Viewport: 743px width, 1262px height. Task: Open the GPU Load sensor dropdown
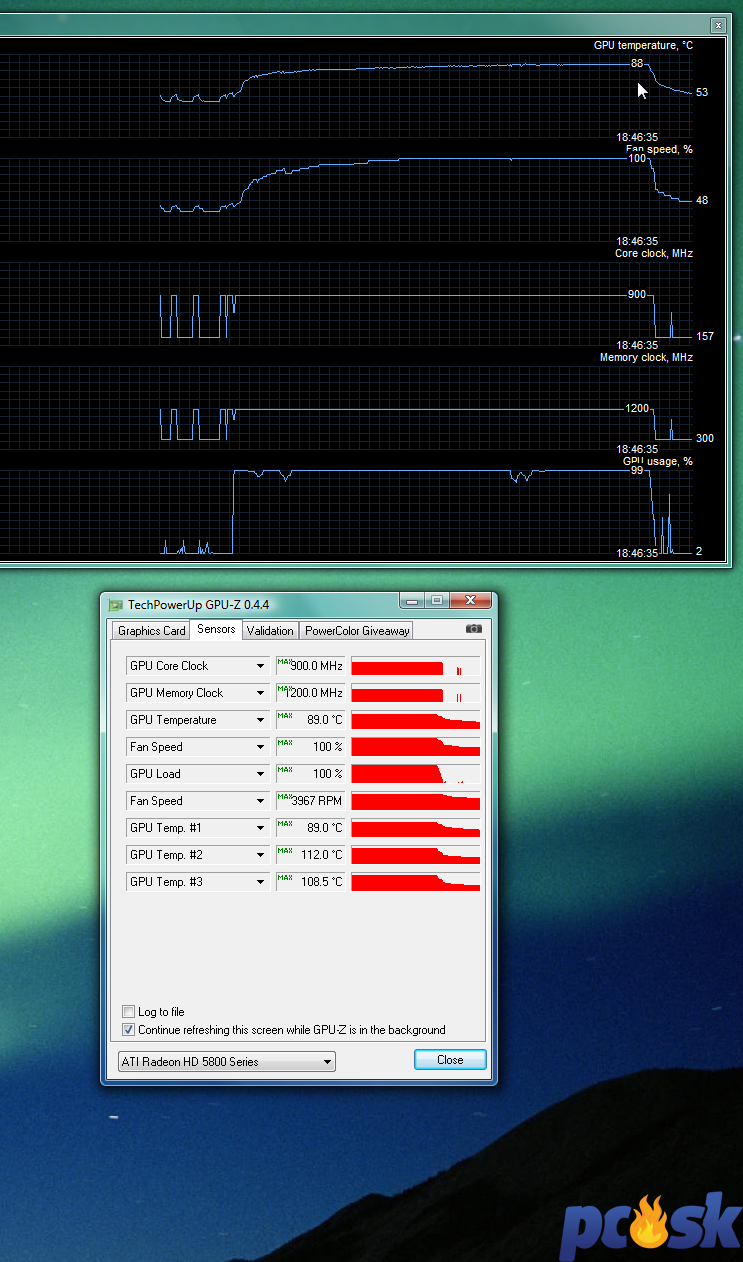point(261,774)
